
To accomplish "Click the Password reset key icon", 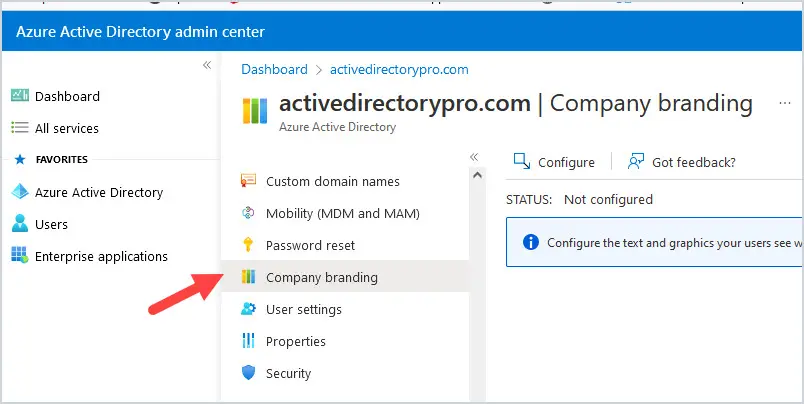I will coord(248,245).
